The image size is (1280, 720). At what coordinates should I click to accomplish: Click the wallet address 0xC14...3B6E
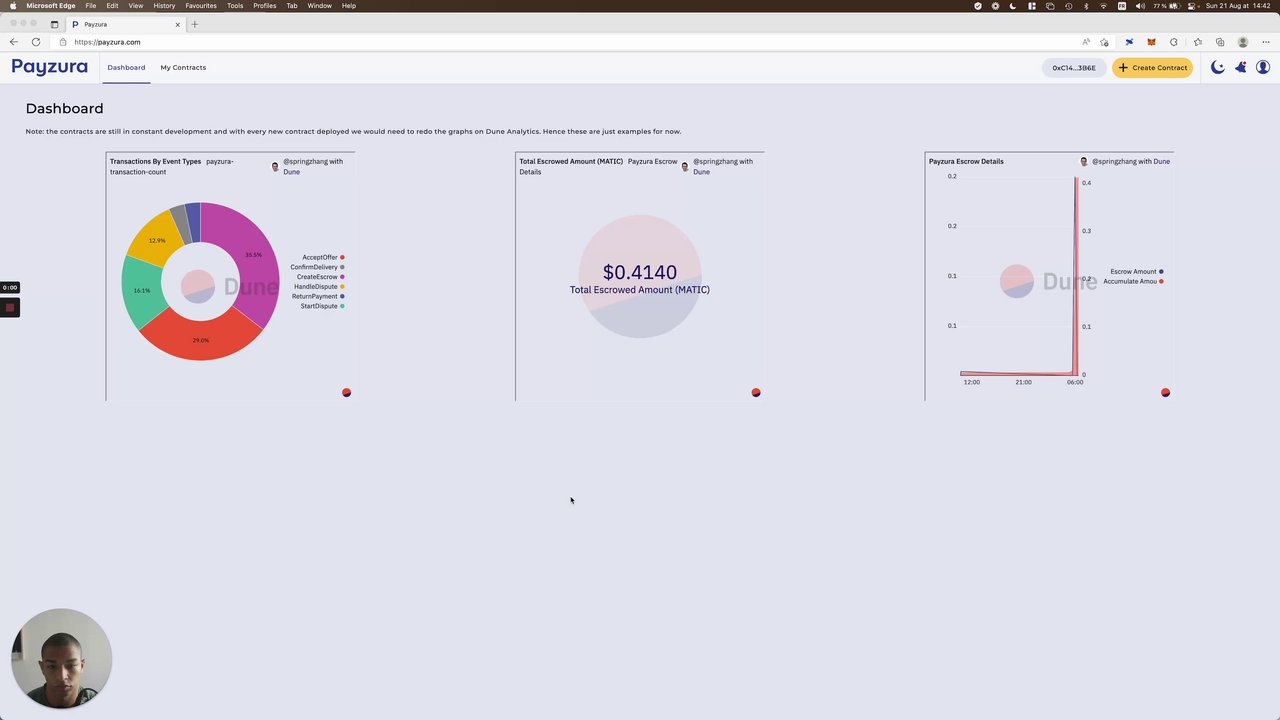1074,68
